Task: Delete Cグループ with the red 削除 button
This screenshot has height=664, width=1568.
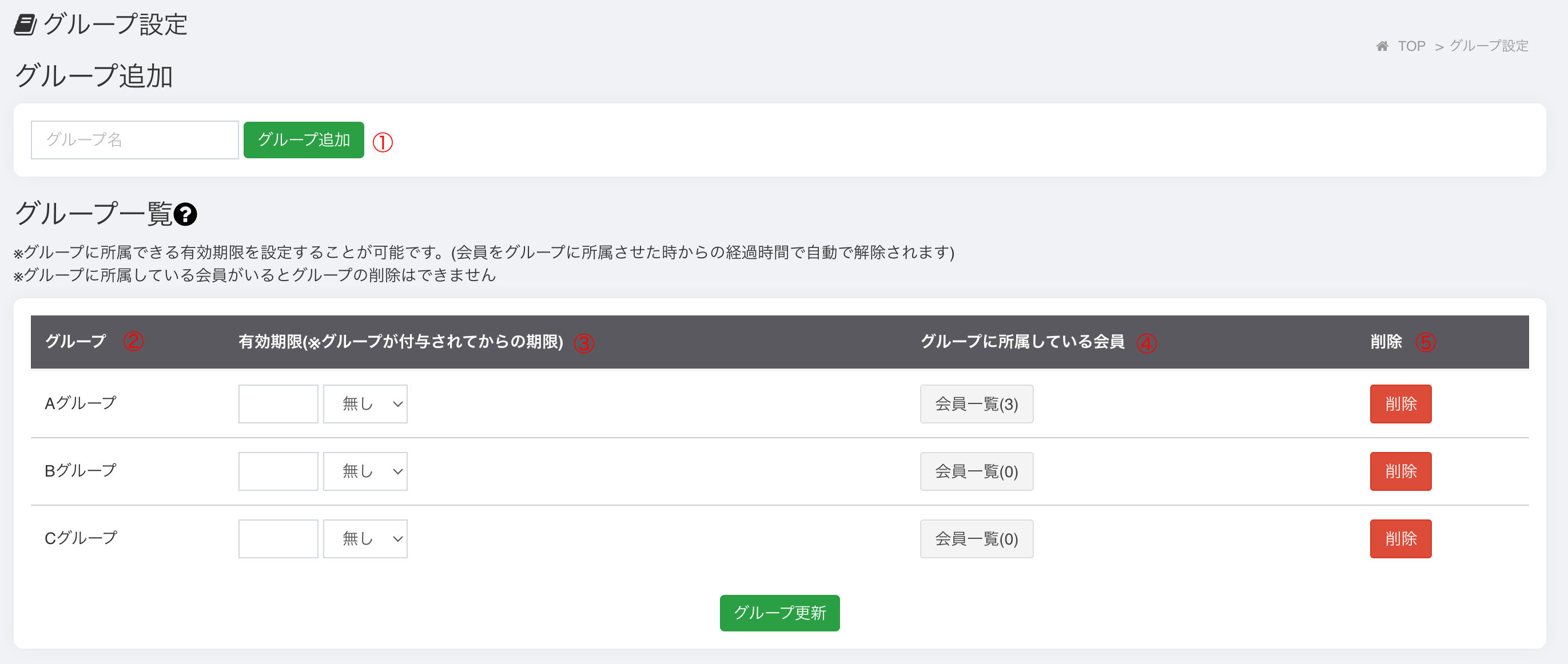Action: pos(1400,539)
